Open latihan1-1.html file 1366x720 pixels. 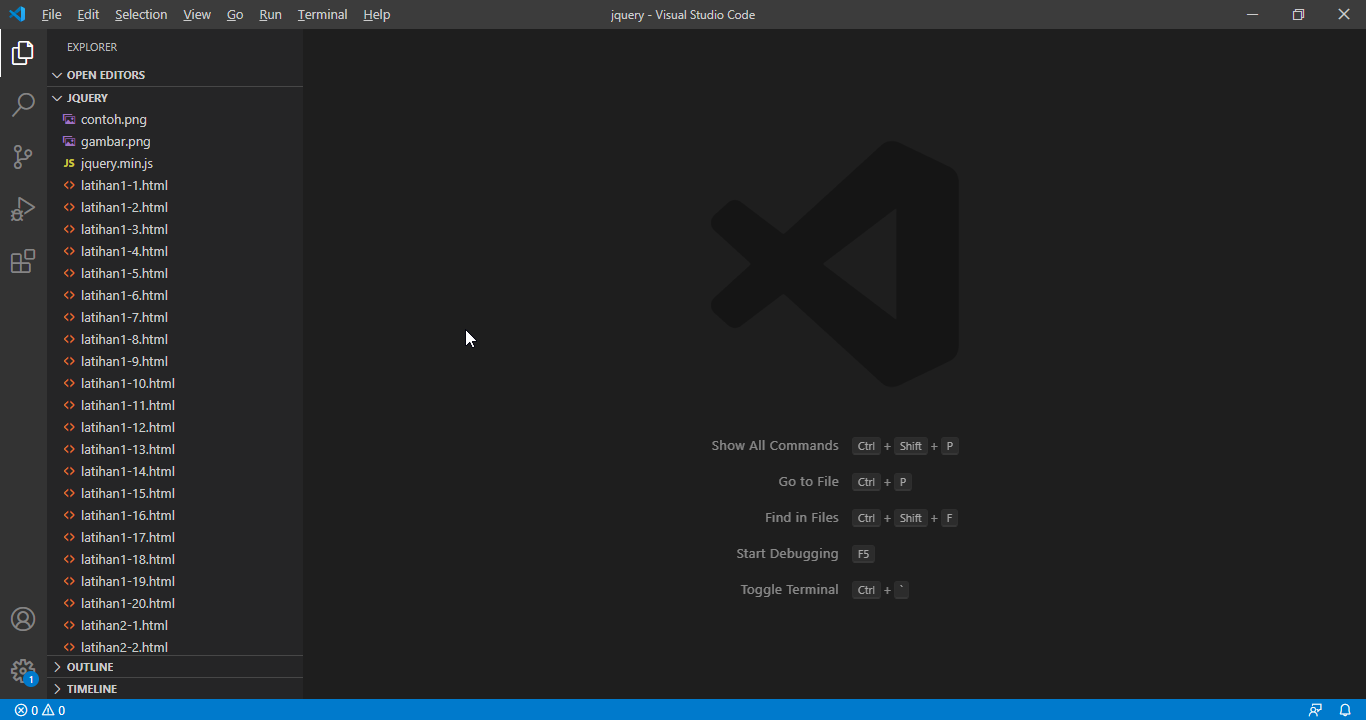point(175,185)
